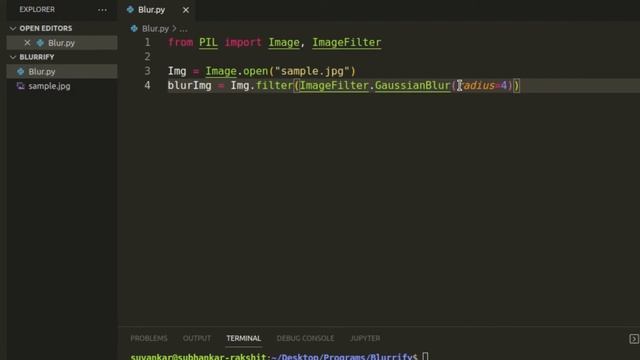640x360 pixels.
Task: Click line number 4 in the gutter
Action: coord(147,85)
